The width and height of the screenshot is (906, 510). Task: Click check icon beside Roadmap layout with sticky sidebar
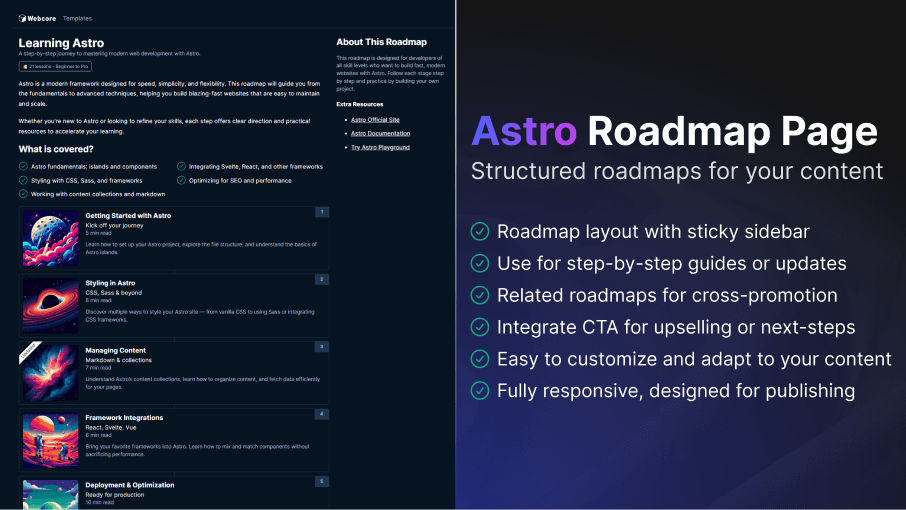(480, 232)
